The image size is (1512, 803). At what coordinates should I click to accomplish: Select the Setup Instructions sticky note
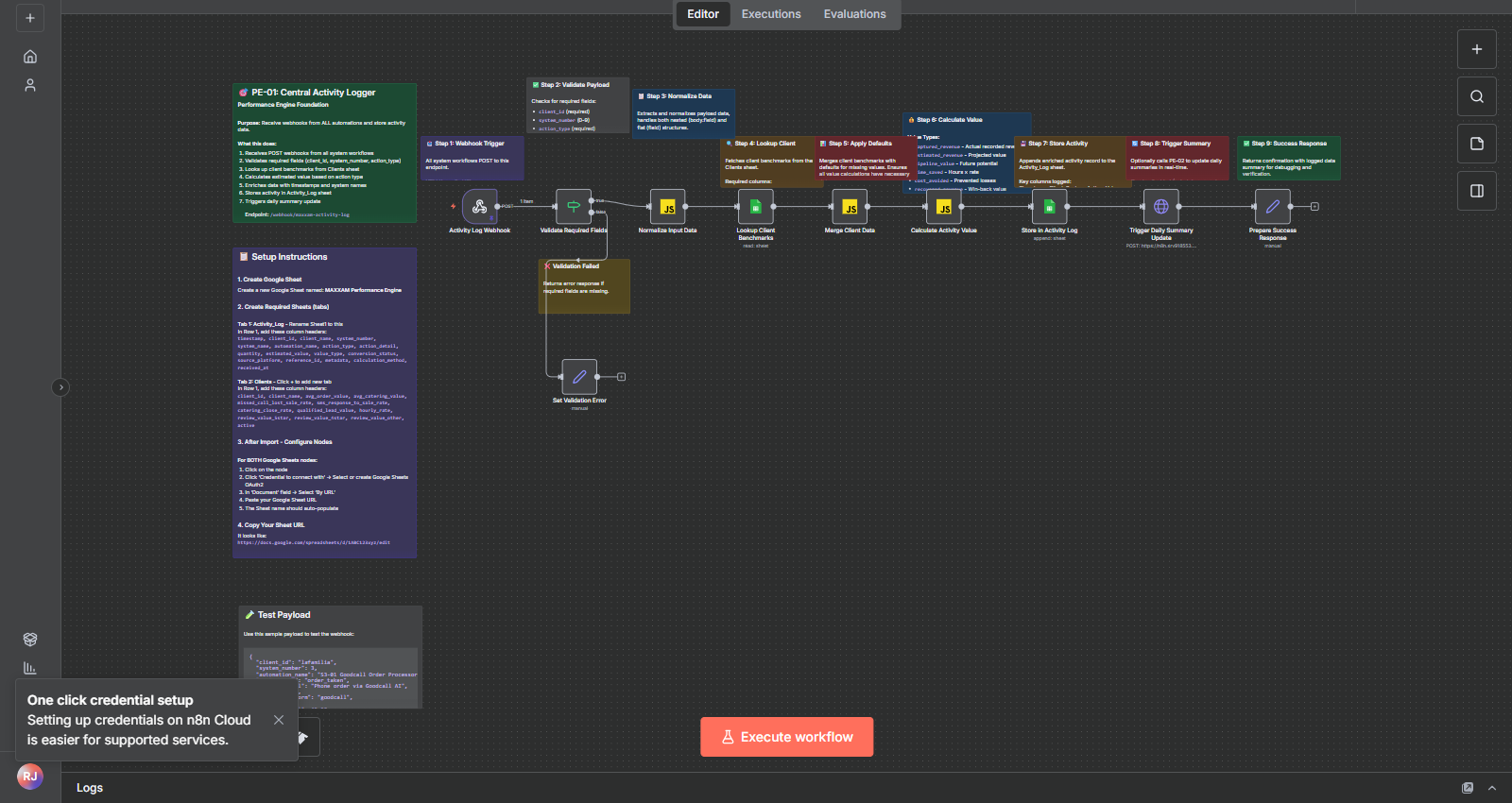[x=325, y=402]
